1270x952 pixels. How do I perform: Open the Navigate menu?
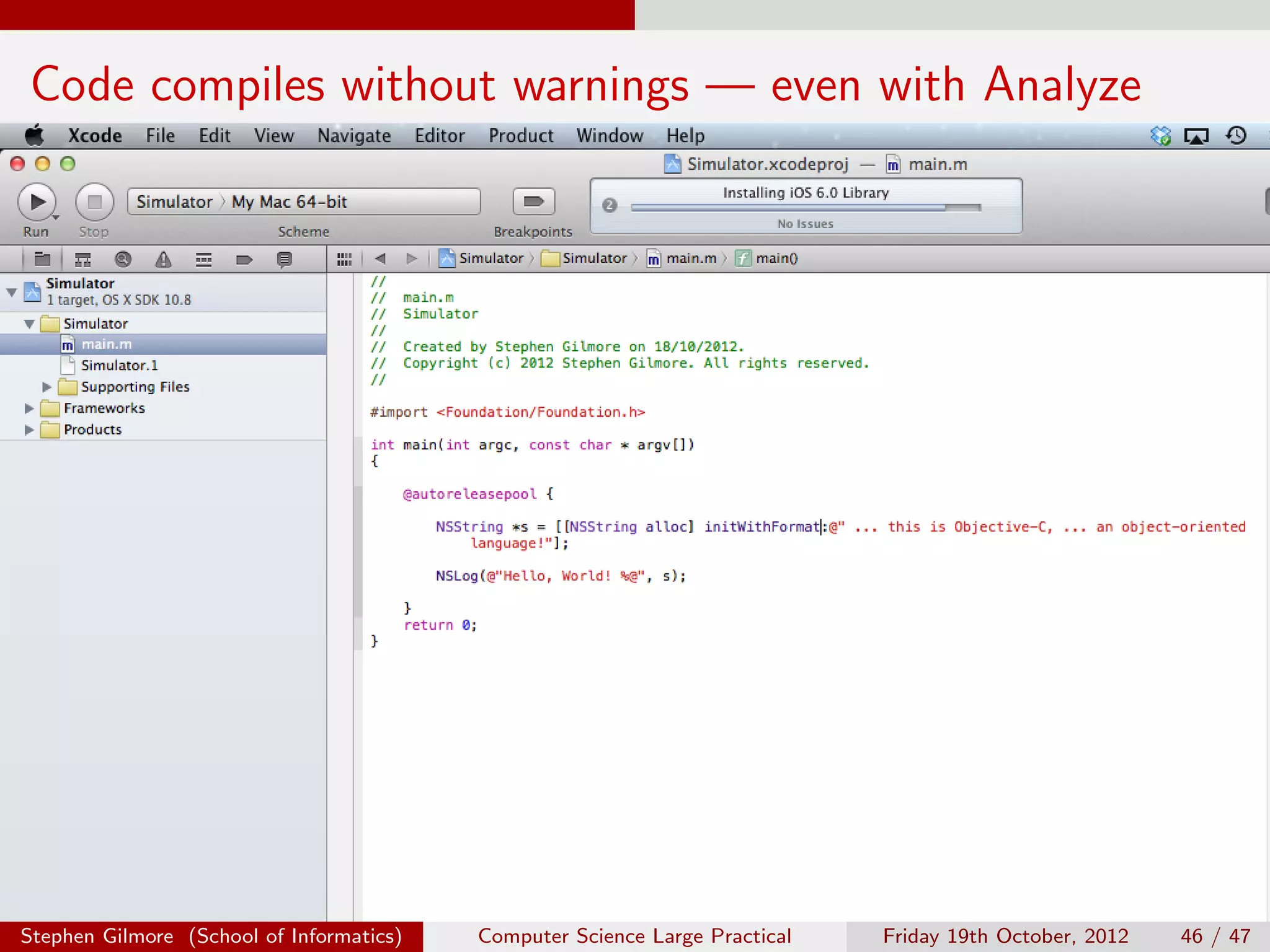(354, 136)
